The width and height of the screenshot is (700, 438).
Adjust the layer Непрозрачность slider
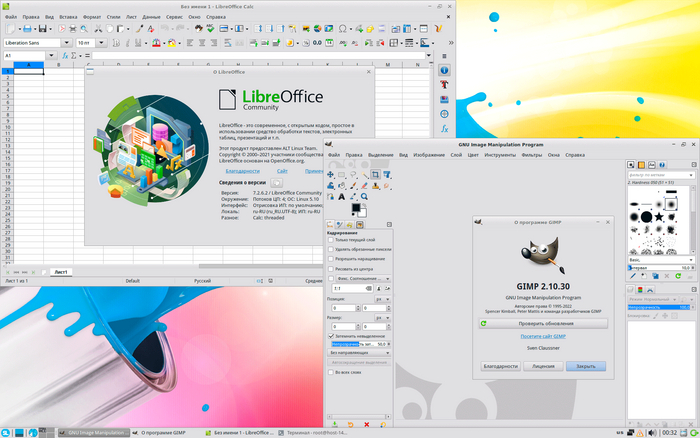coord(661,307)
